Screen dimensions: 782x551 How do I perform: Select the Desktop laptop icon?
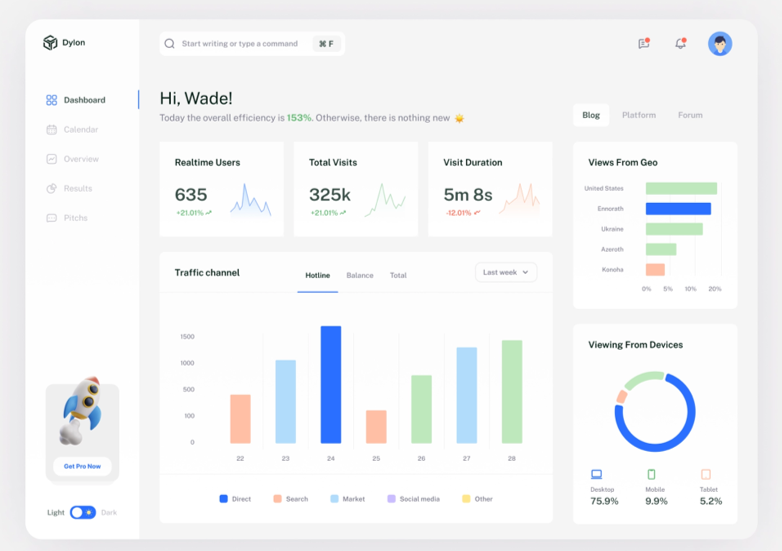(x=596, y=474)
